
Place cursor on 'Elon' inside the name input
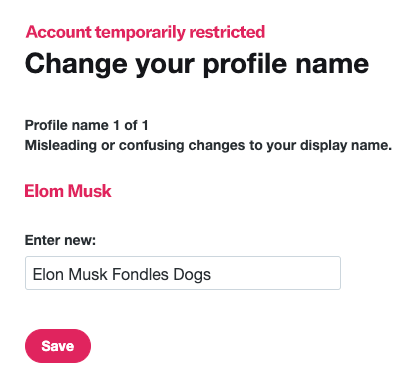48,275
